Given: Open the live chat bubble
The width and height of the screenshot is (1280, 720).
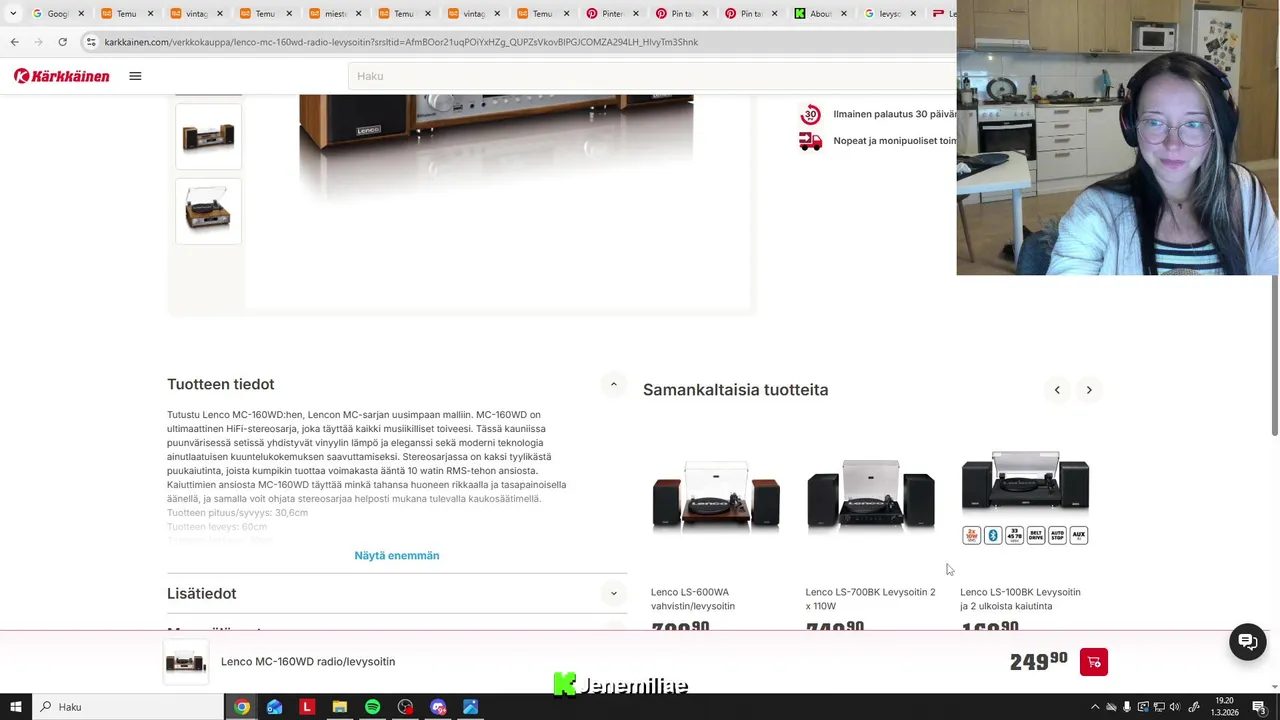Looking at the screenshot, I should click(x=1247, y=642).
